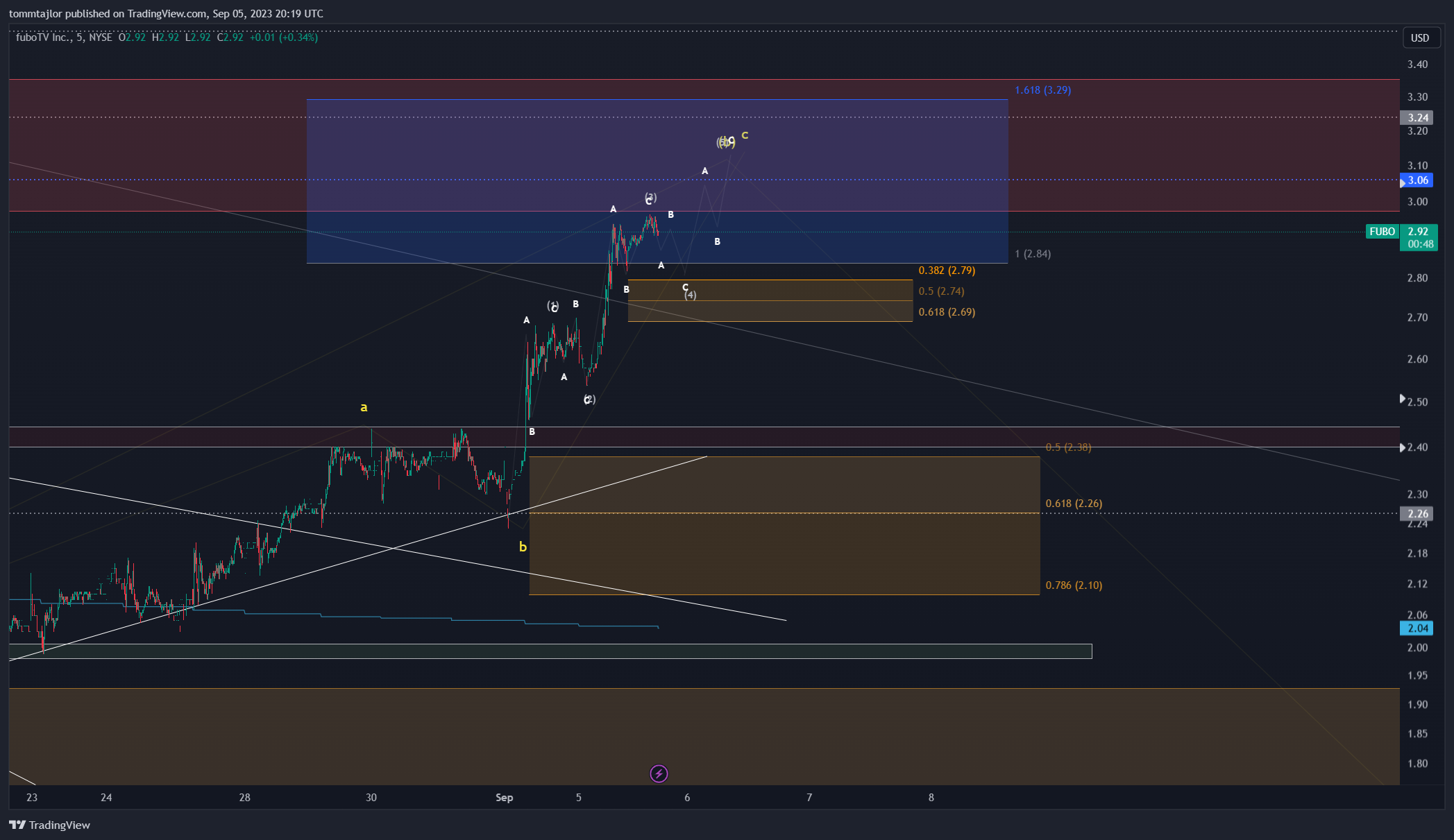Click date 30 on the time axis
Image resolution: width=1454 pixels, height=840 pixels.
coord(371,798)
